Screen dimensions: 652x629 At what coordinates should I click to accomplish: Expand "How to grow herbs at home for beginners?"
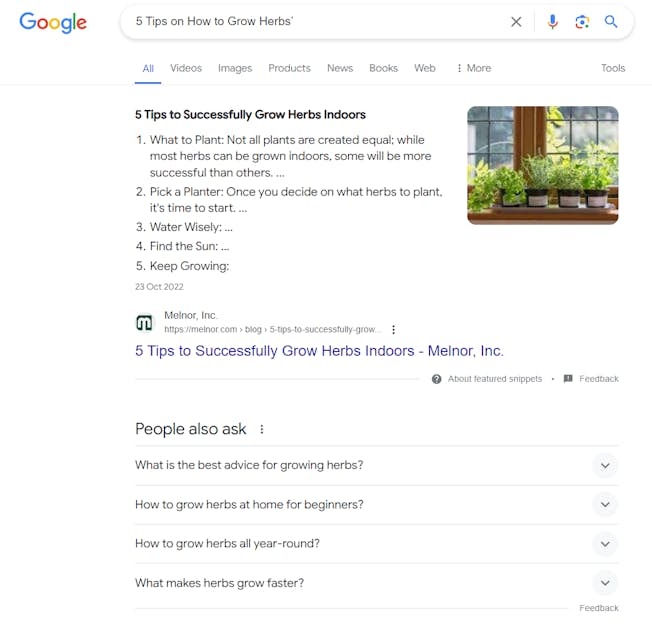[604, 504]
